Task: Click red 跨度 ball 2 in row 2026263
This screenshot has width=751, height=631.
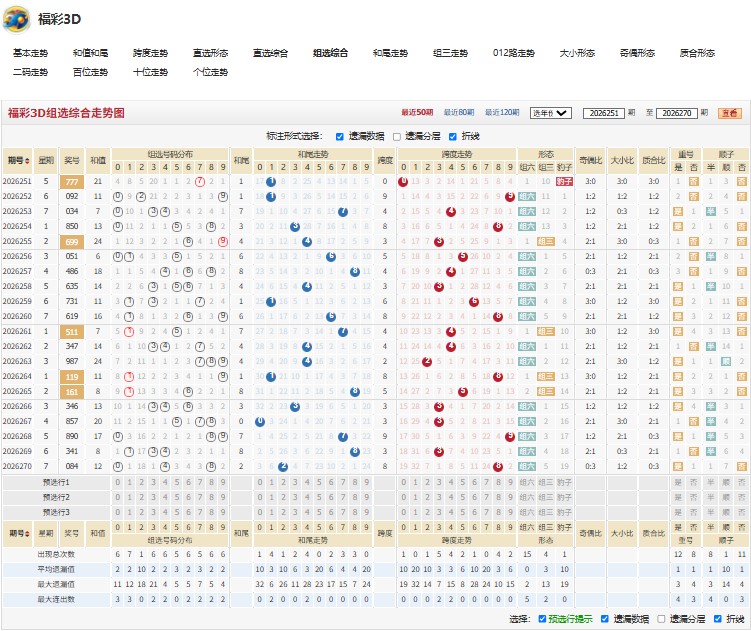Action: (427, 362)
